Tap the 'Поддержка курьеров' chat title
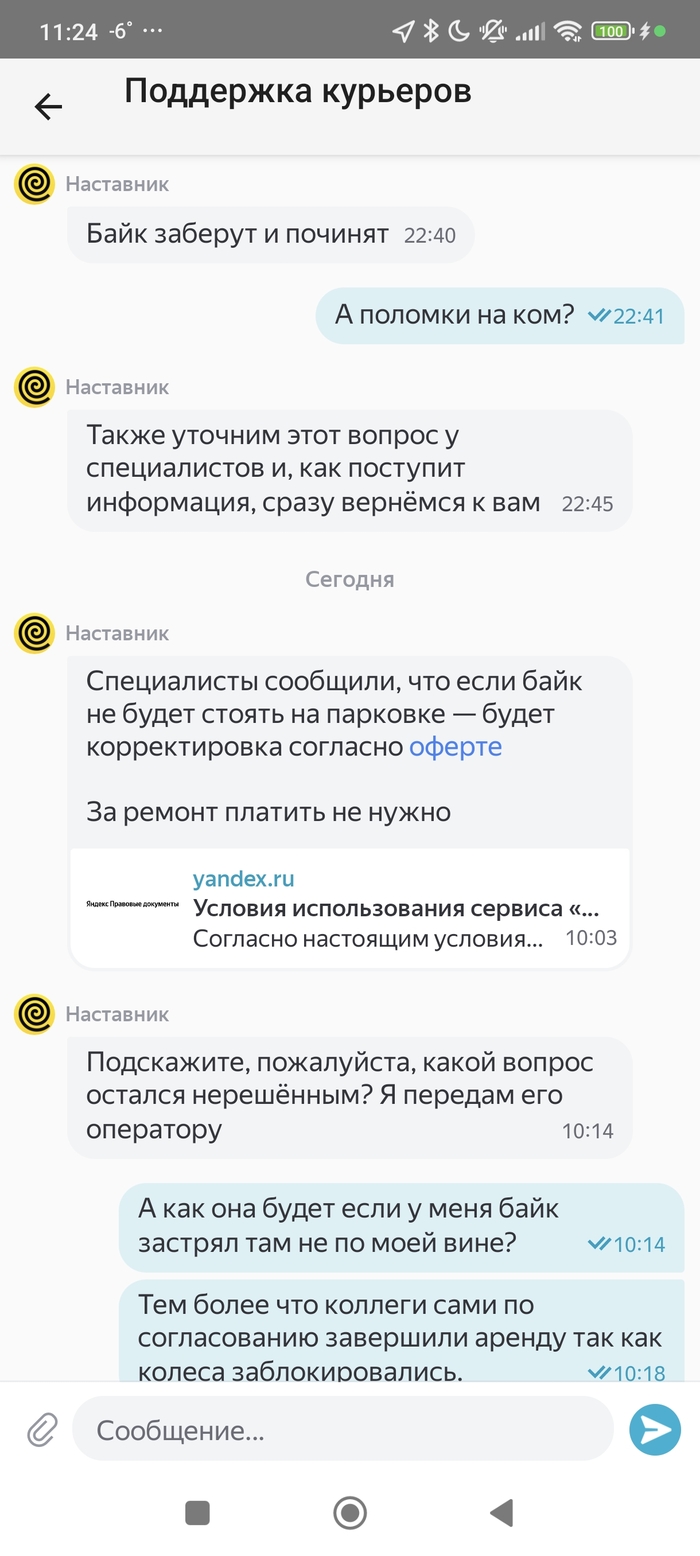The width and height of the screenshot is (700, 1556). (298, 92)
